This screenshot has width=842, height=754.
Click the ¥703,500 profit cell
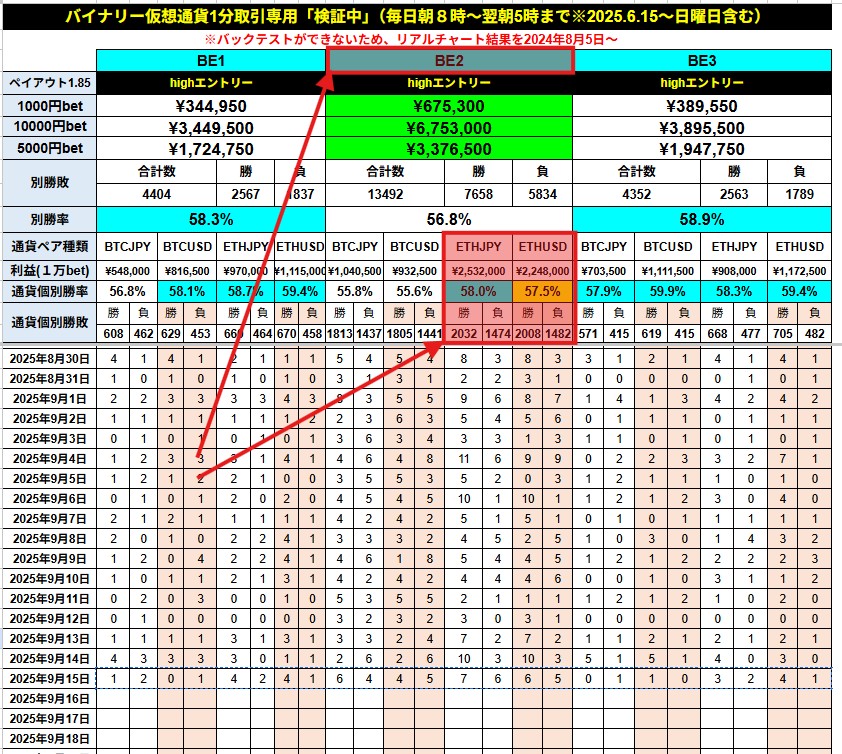click(604, 271)
